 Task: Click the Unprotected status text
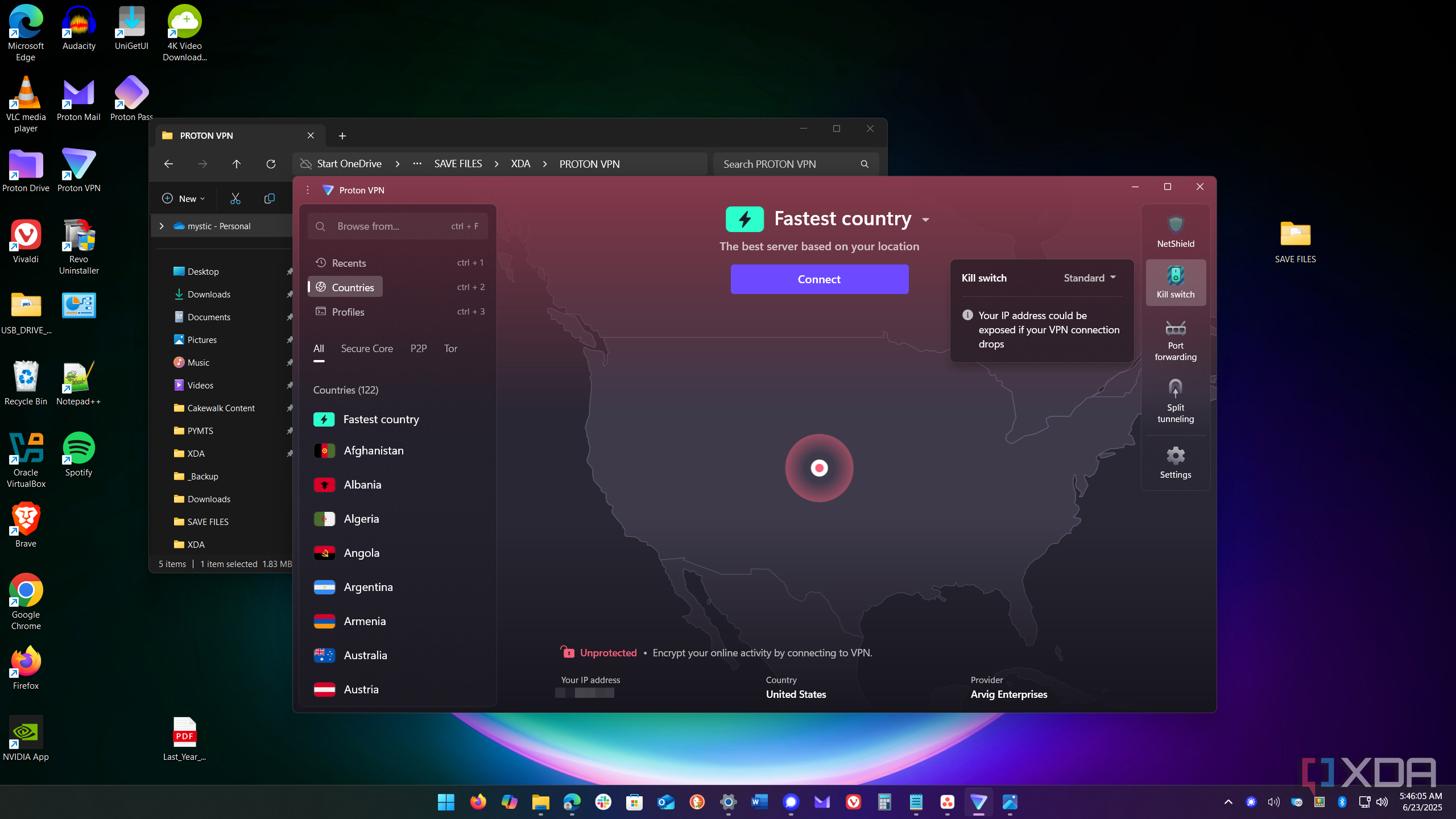point(608,653)
